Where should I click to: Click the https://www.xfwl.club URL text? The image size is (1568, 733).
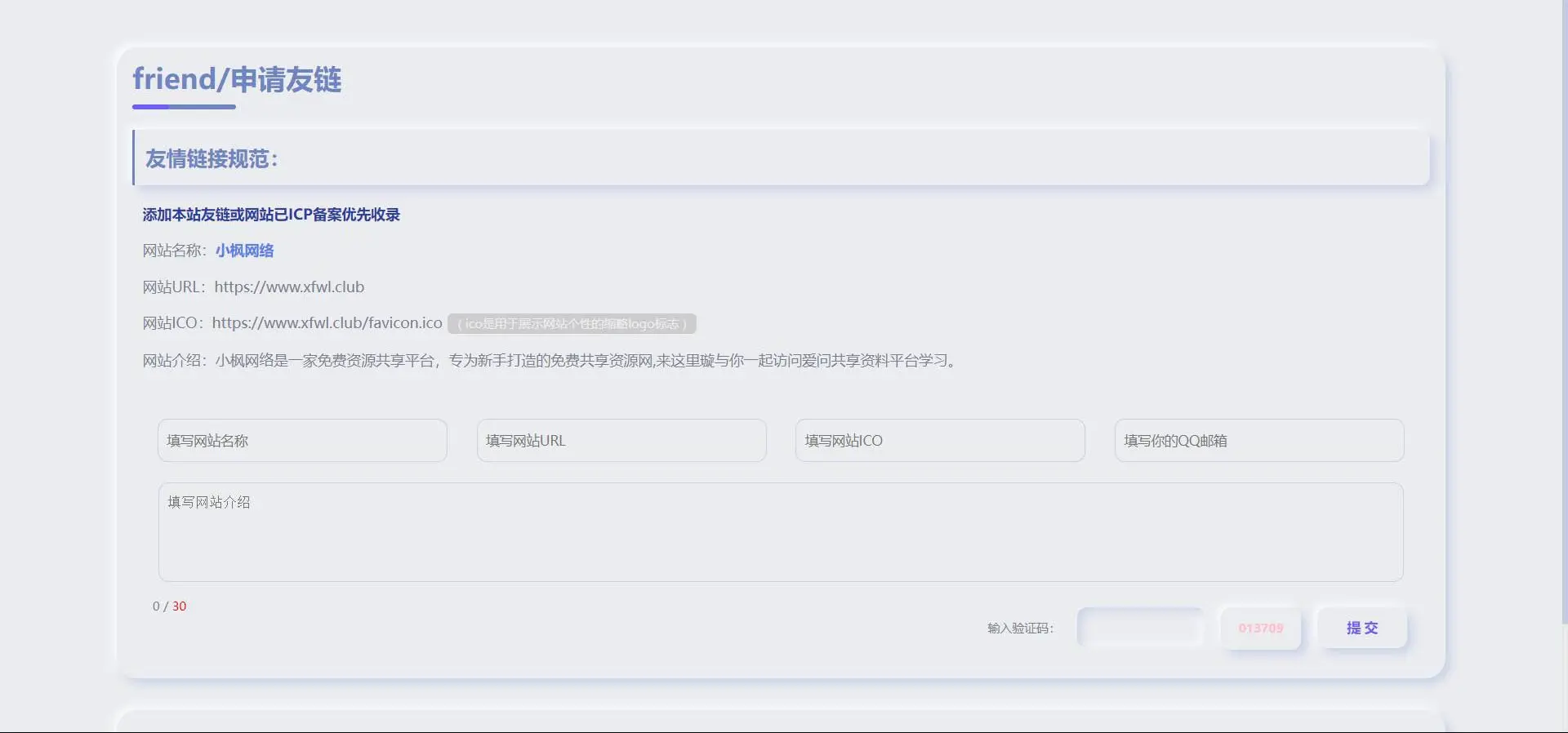(289, 287)
